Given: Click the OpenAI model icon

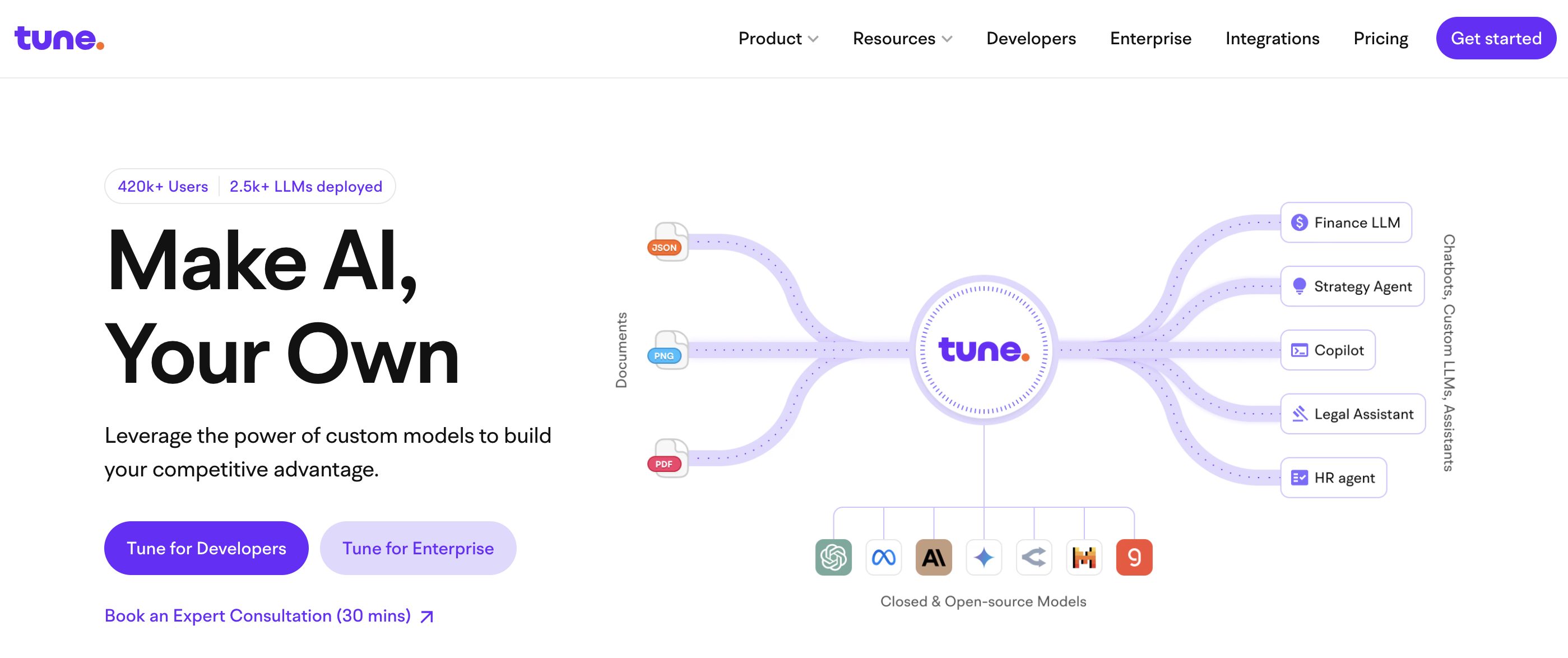Looking at the screenshot, I should pos(833,557).
